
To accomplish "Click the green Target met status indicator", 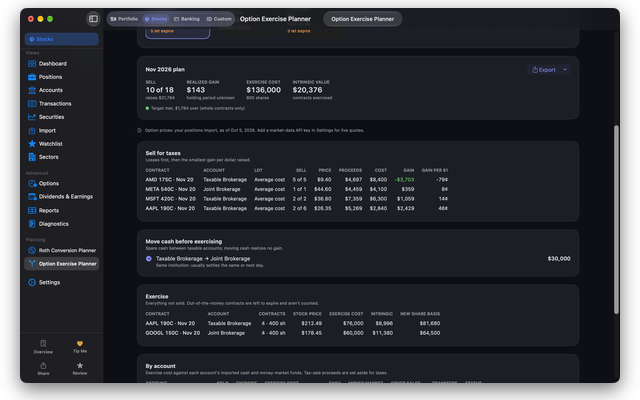I will click(x=147, y=109).
